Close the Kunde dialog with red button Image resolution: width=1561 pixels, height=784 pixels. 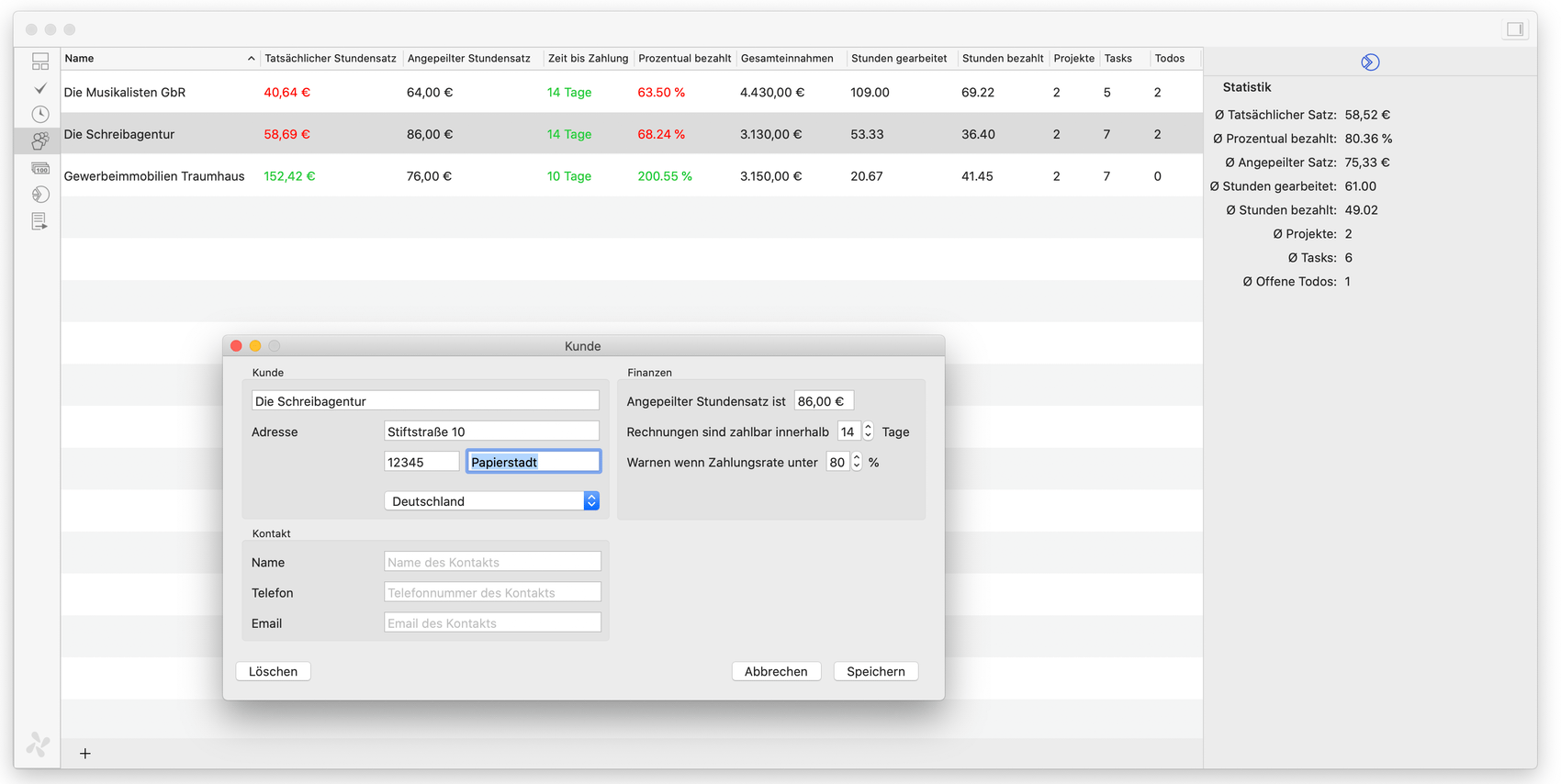click(x=236, y=346)
